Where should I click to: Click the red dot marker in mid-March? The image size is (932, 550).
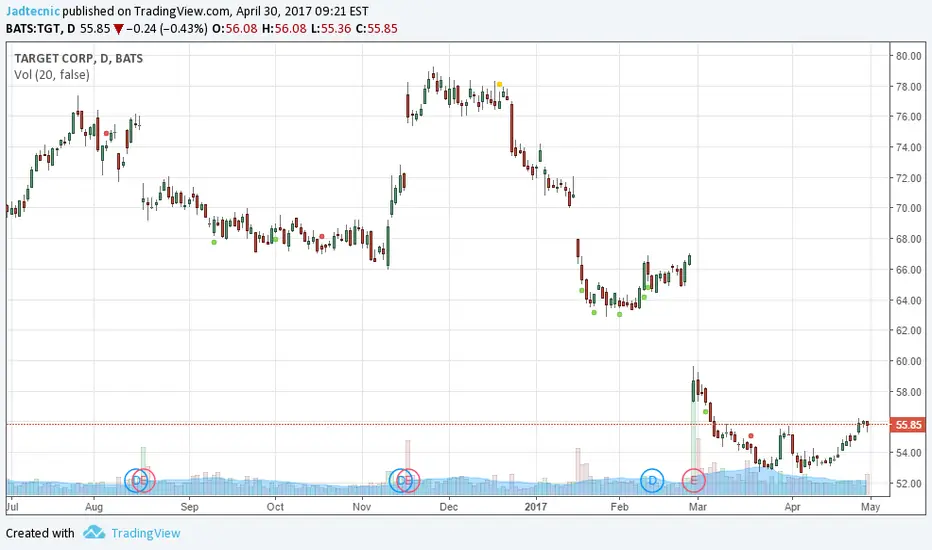pos(751,436)
